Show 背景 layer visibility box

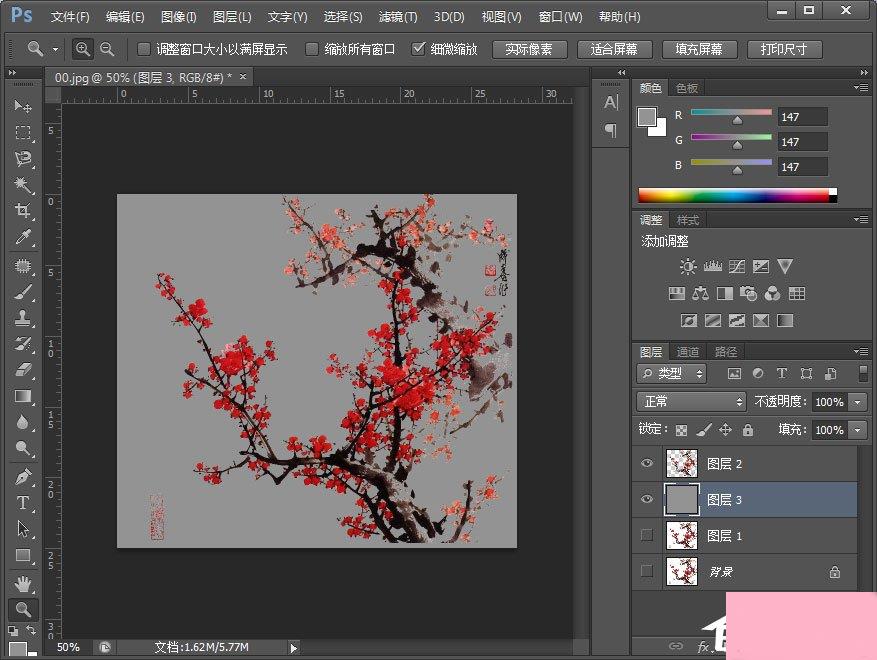[647, 571]
